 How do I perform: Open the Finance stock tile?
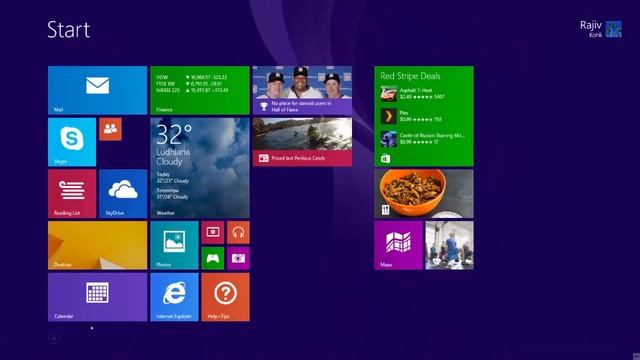200,90
